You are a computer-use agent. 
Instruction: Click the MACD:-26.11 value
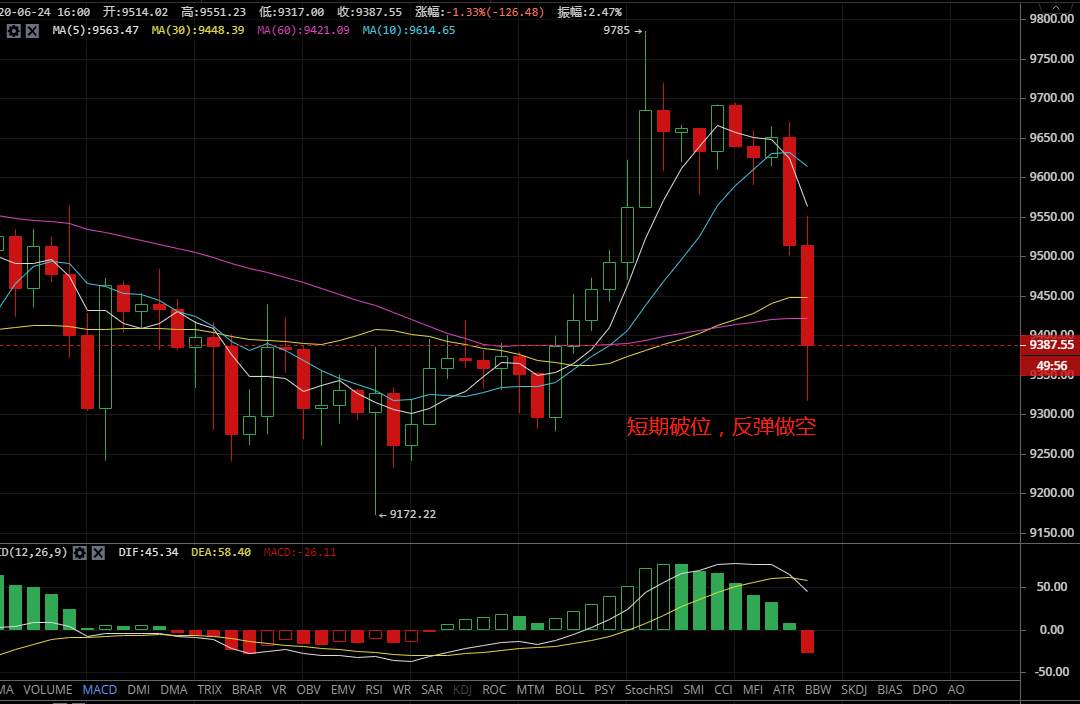[x=300, y=552]
